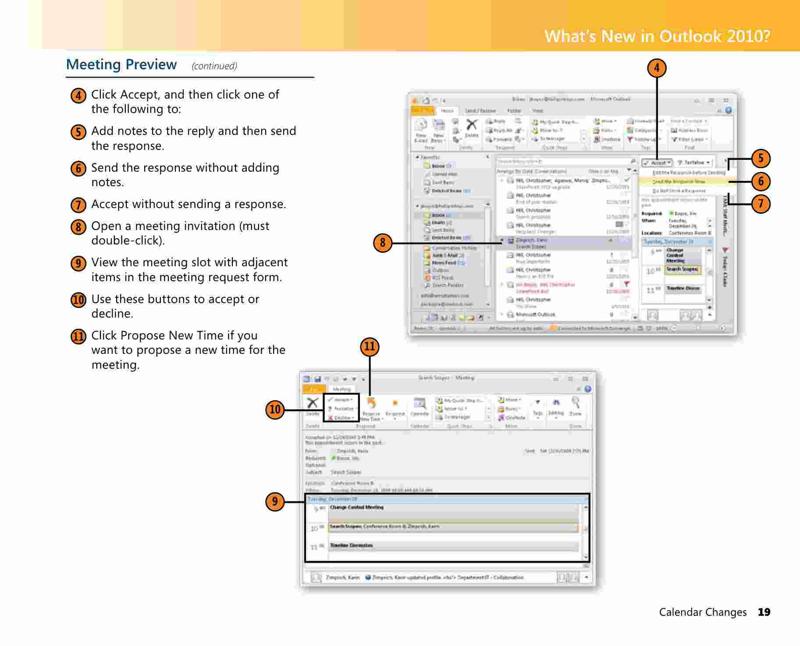Click Search Scopes appointment in reading pane calendar
The width and height of the screenshot is (800, 646).
pos(683,269)
